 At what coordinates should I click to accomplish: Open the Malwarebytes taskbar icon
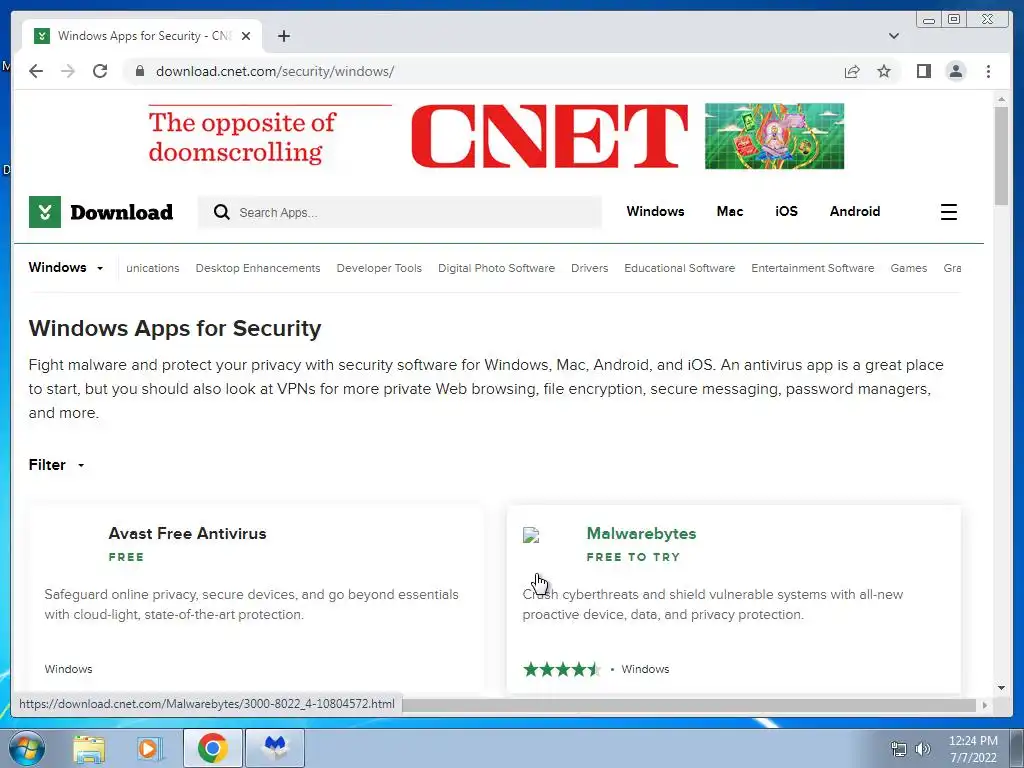click(x=275, y=748)
